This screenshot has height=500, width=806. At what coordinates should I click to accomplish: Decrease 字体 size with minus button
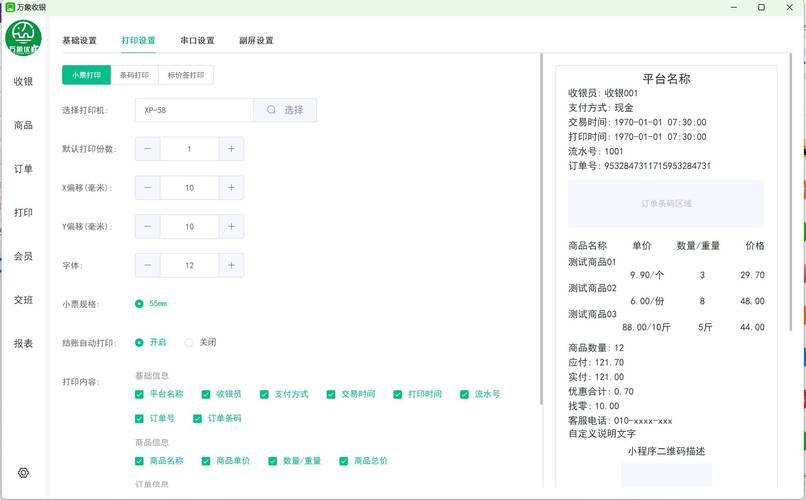[148, 265]
